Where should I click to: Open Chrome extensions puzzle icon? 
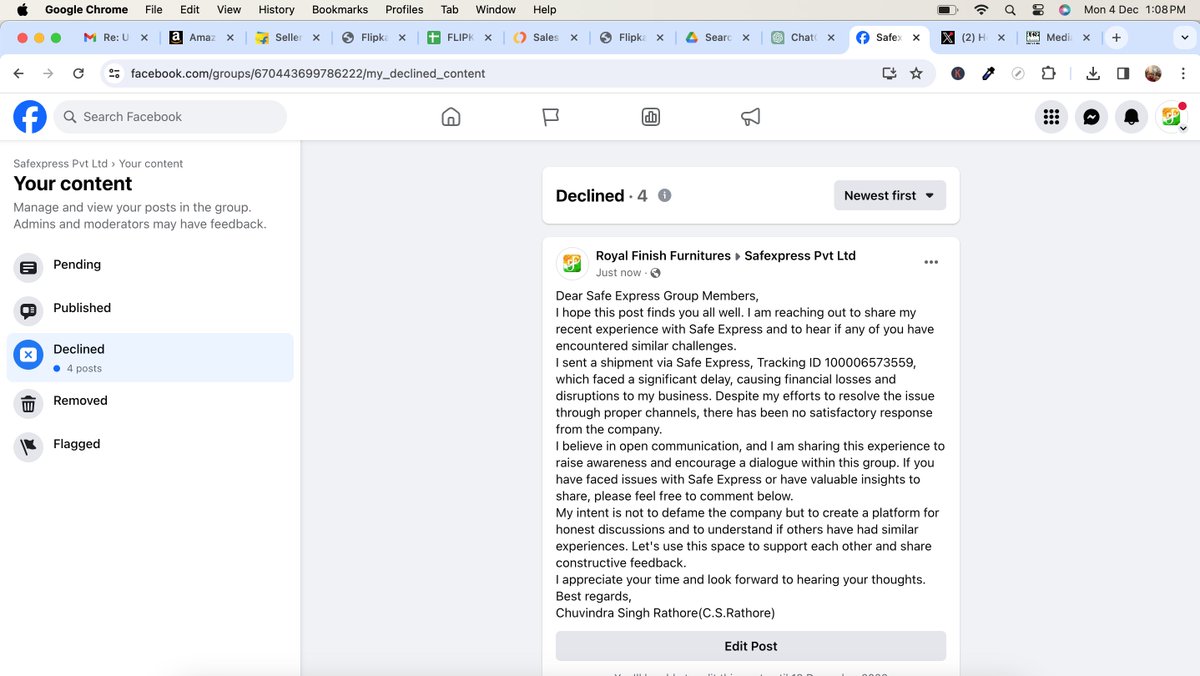pos(1048,73)
